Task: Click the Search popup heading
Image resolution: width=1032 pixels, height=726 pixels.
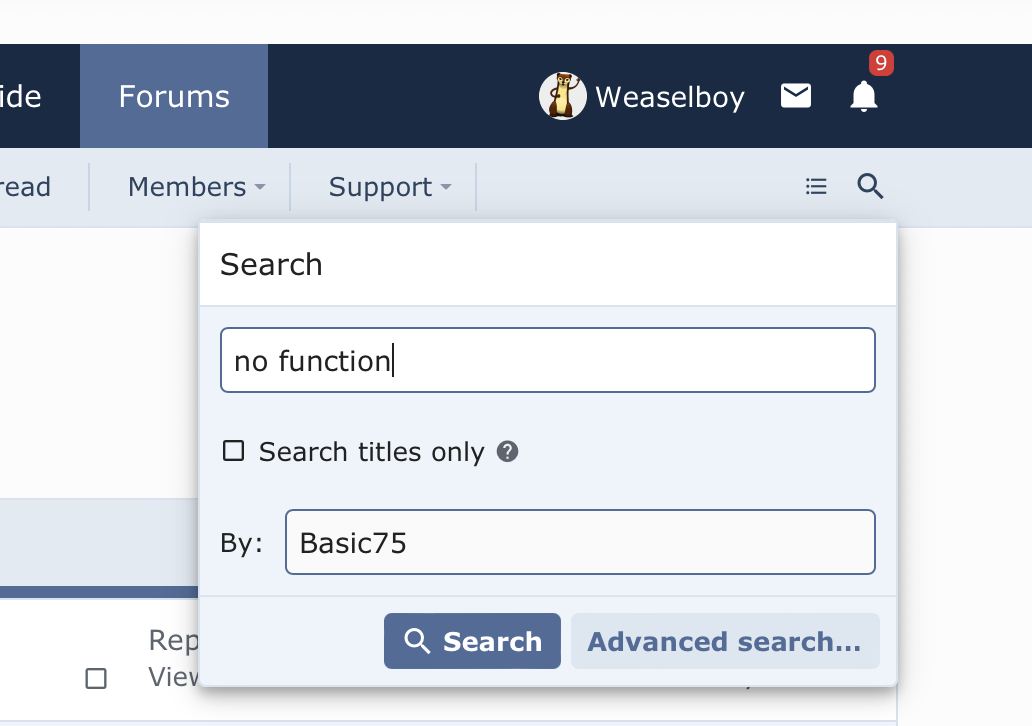Action: (x=271, y=264)
